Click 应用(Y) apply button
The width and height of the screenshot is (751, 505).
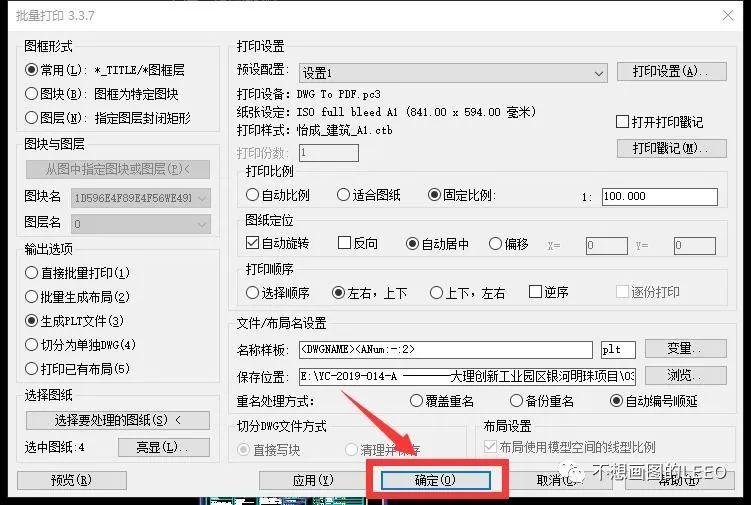pyautogui.click(x=314, y=480)
